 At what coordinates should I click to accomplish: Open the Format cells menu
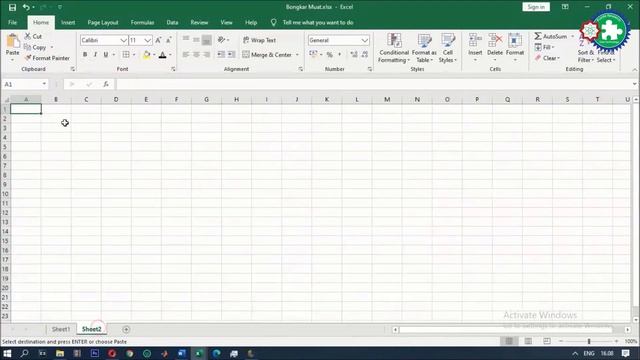(515, 48)
